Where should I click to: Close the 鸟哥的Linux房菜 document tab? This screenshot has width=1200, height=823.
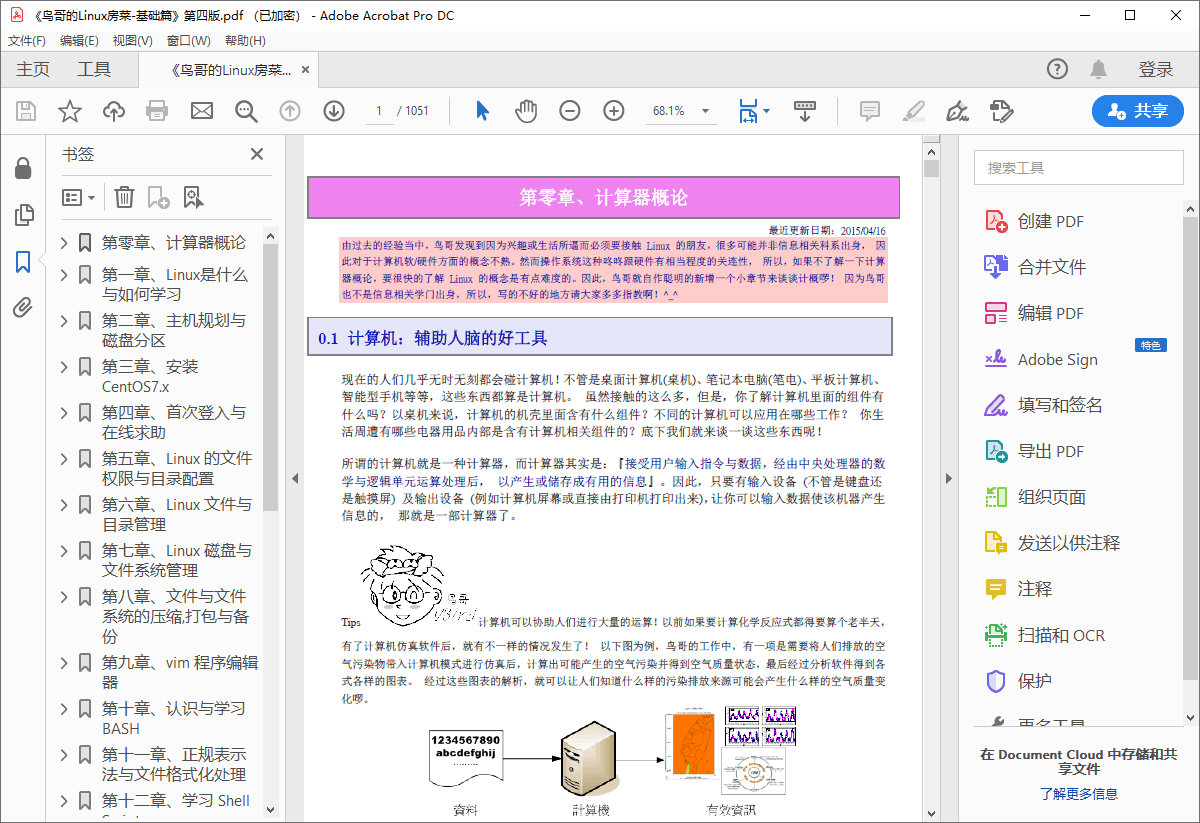coord(306,71)
